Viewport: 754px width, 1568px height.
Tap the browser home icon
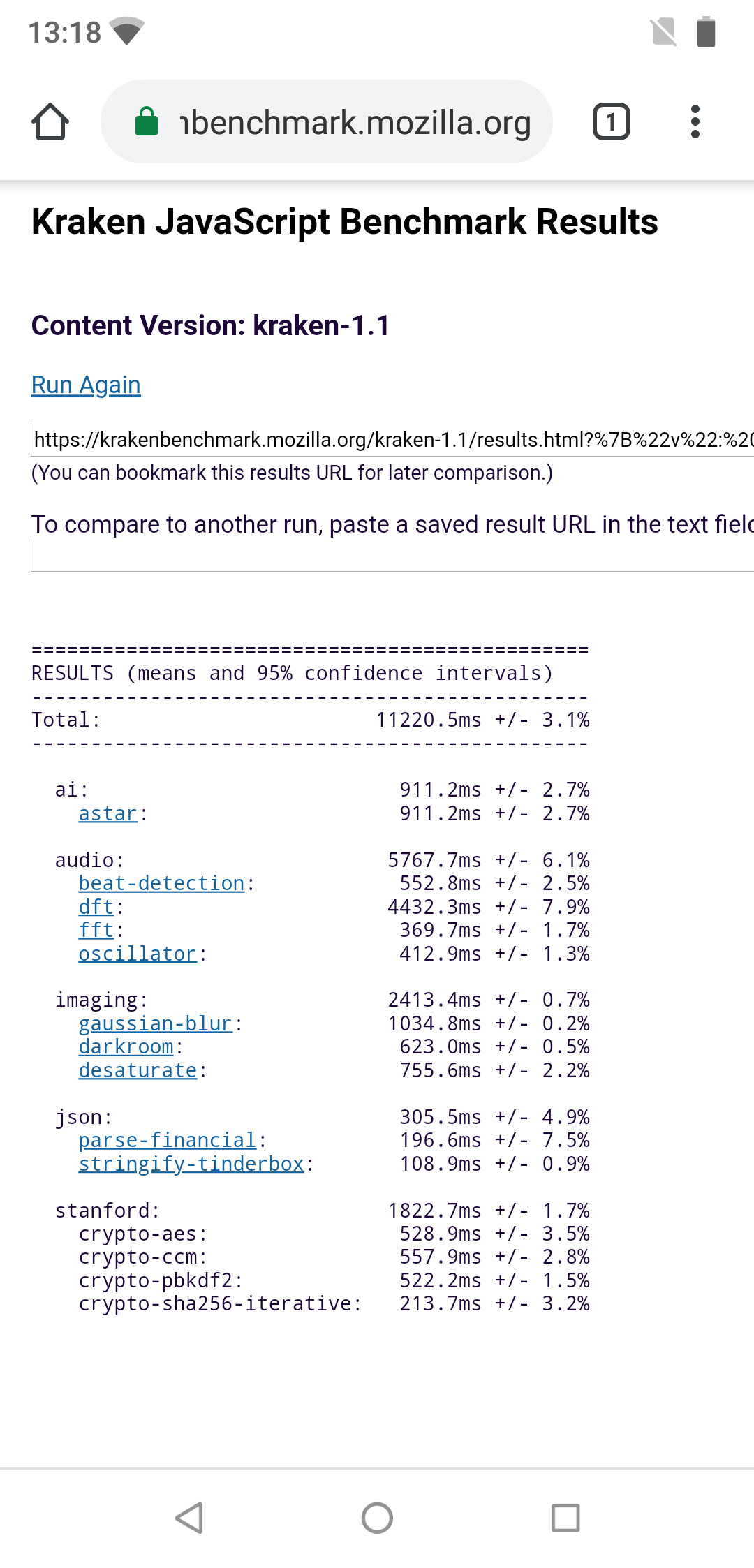point(50,122)
